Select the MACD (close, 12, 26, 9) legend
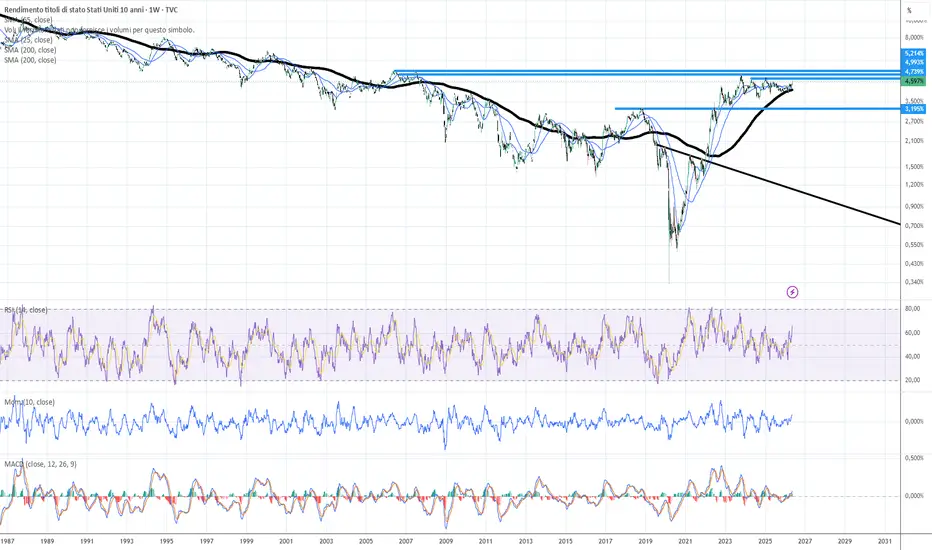 [x=40, y=464]
